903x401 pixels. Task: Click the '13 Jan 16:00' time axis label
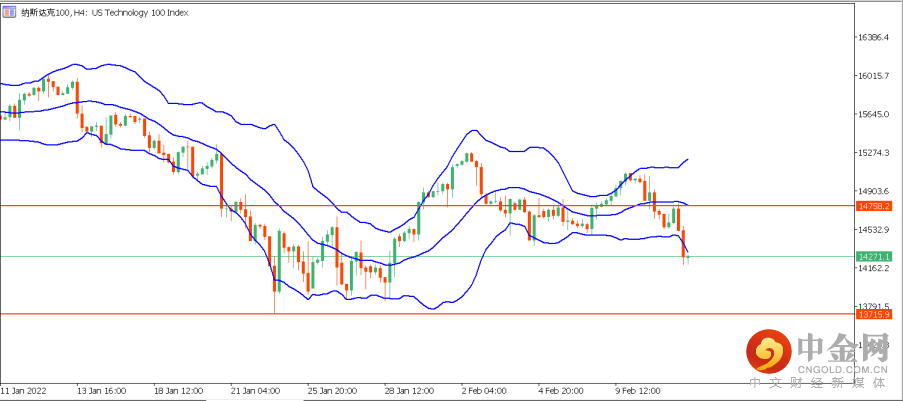point(101,391)
